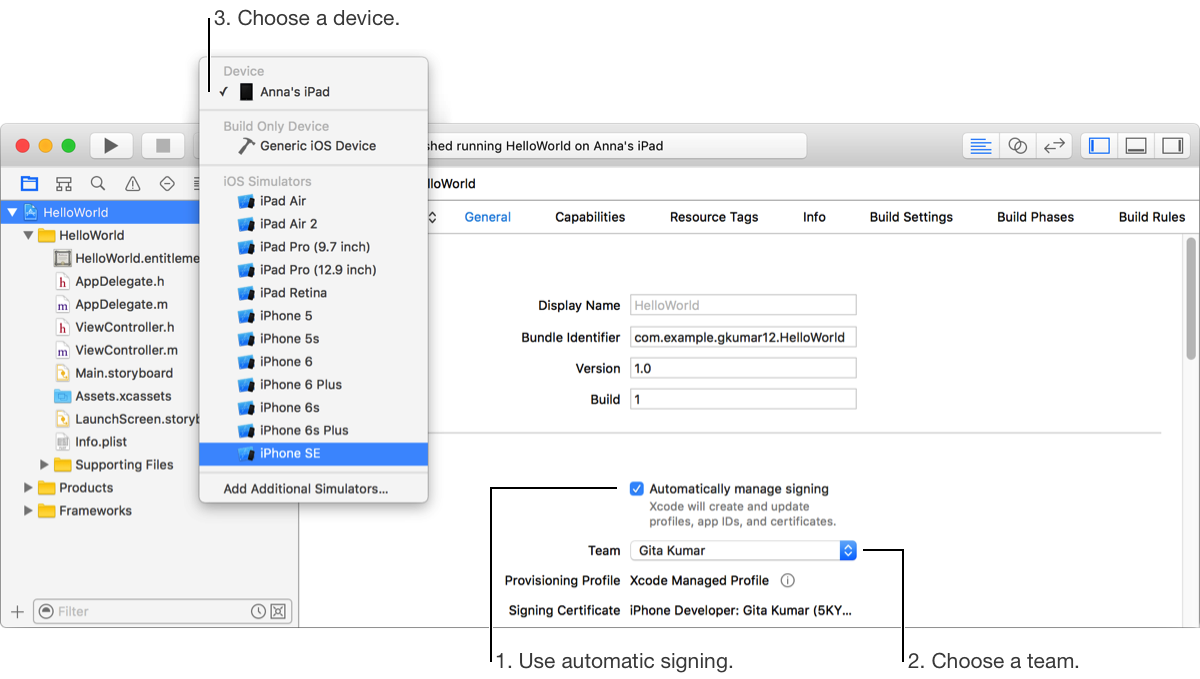Show the Project navigator folder icon
Image resolution: width=1200 pixels, height=679 pixels.
(x=29, y=183)
